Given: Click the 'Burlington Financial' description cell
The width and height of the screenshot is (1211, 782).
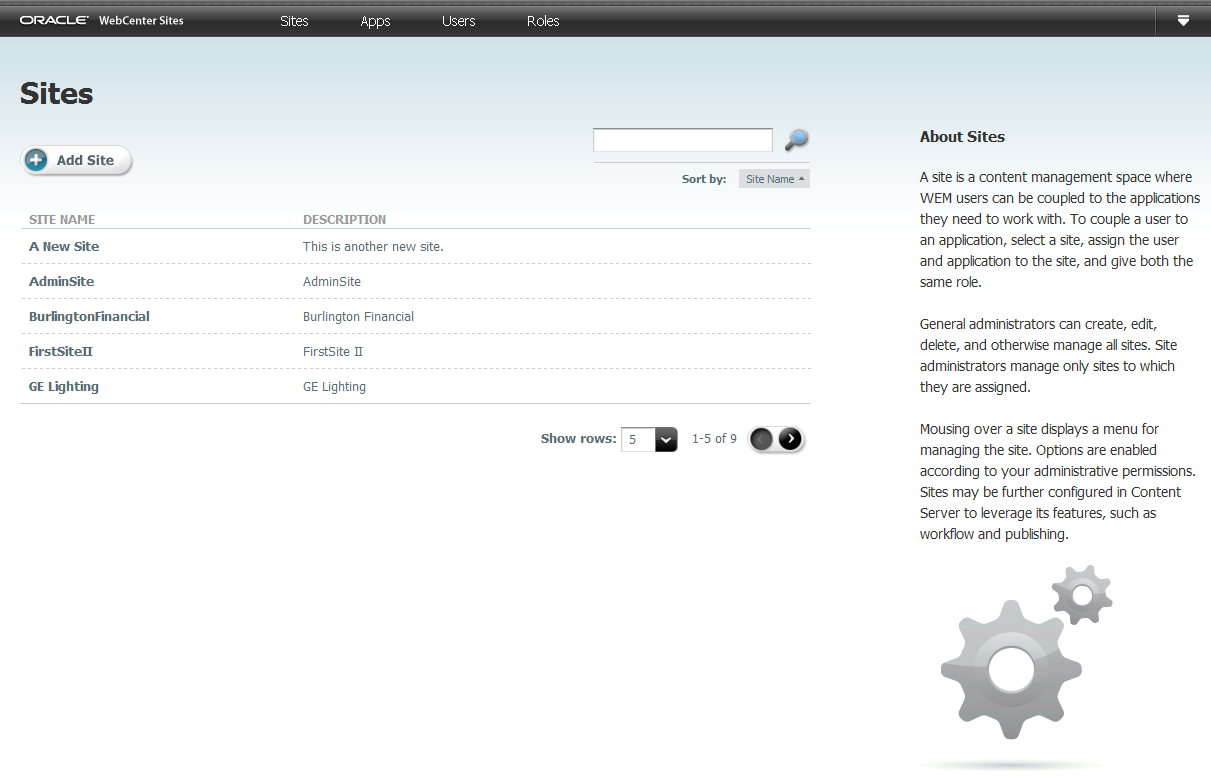Looking at the screenshot, I should click(358, 316).
